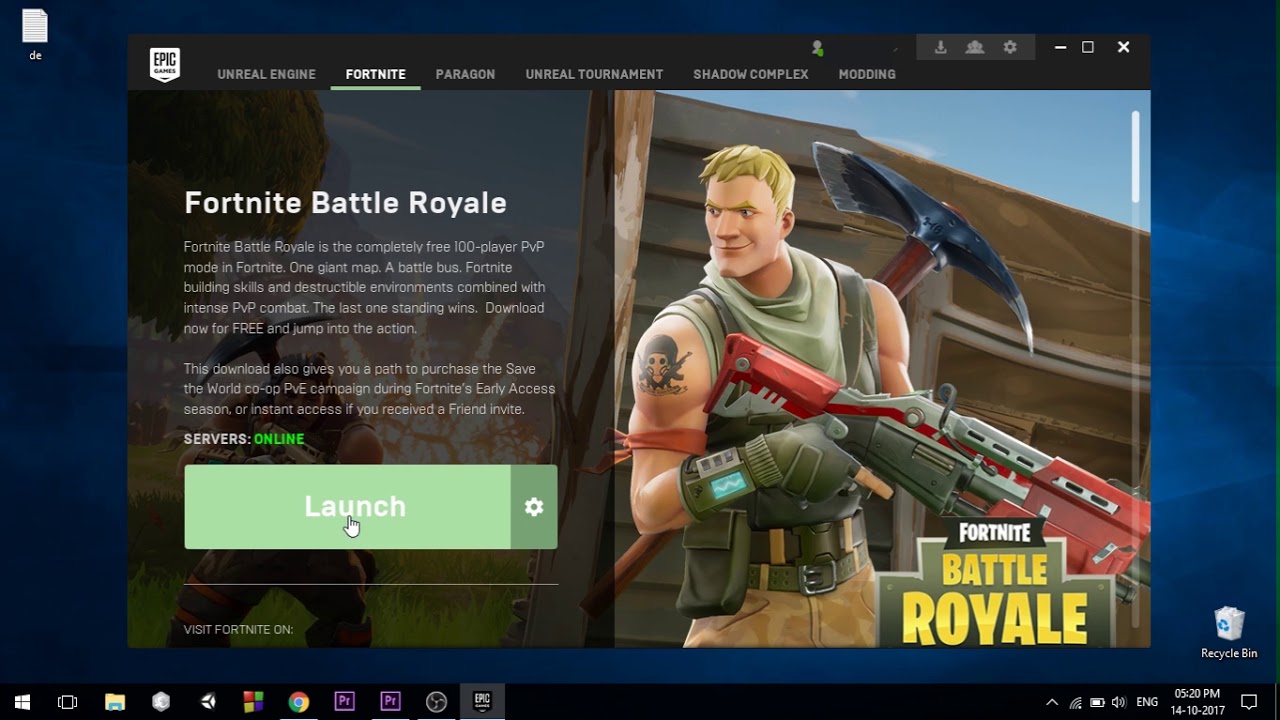The height and width of the screenshot is (720, 1280).
Task: Close the Epic Games Launcher window
Action: click(1123, 47)
